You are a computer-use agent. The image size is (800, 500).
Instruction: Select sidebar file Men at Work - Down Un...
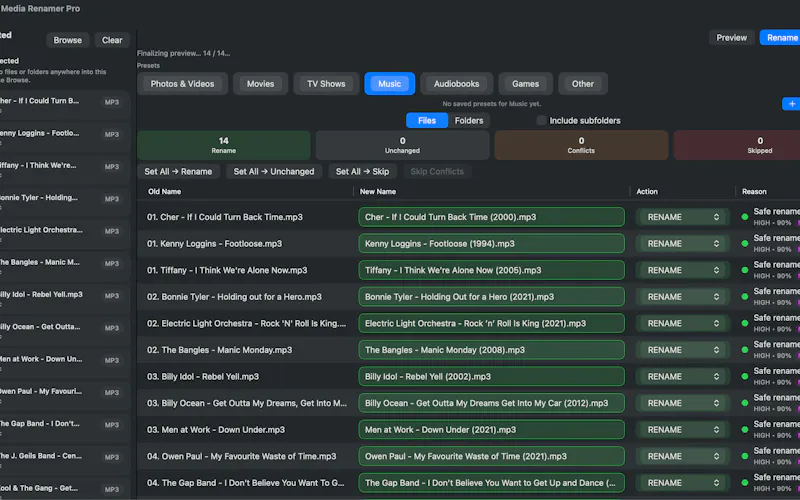[64, 363]
